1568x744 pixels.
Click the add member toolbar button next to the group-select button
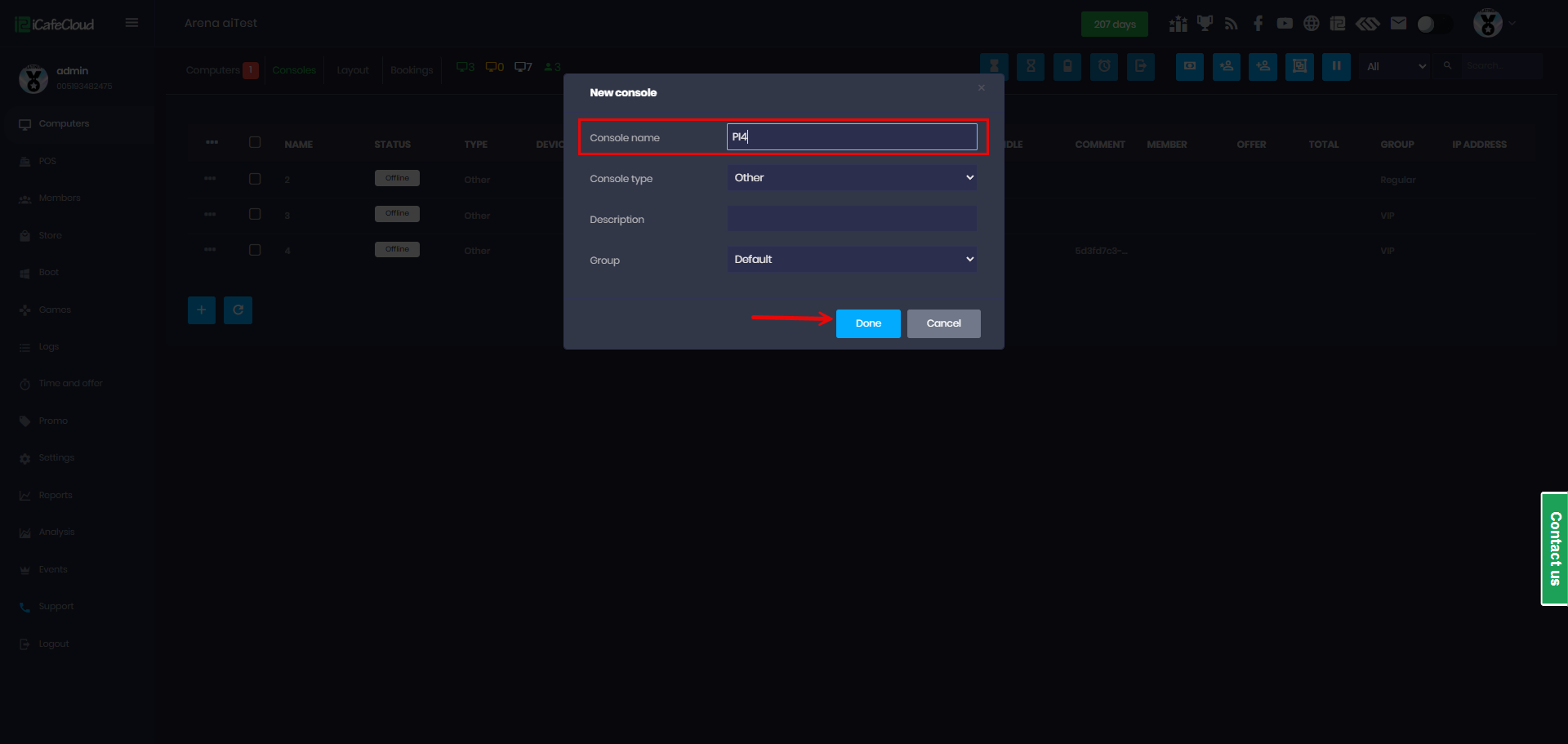click(x=1263, y=66)
